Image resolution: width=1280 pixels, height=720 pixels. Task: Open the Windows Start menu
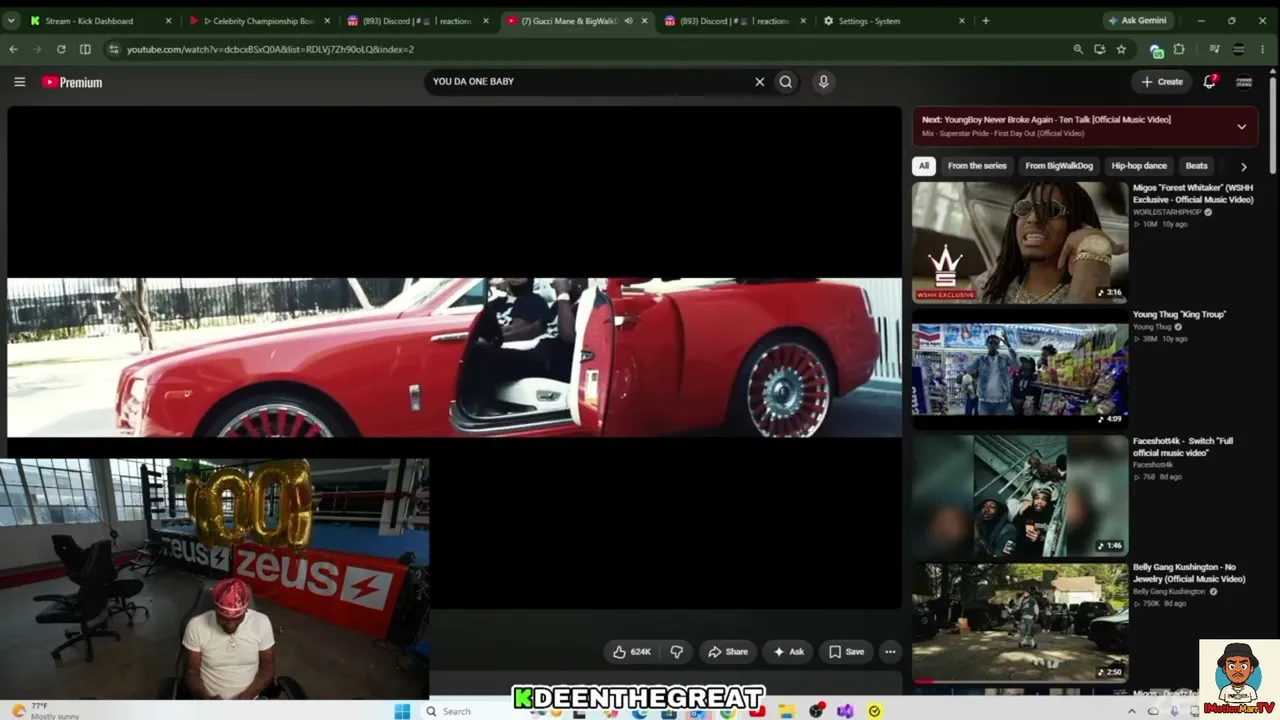pos(402,711)
